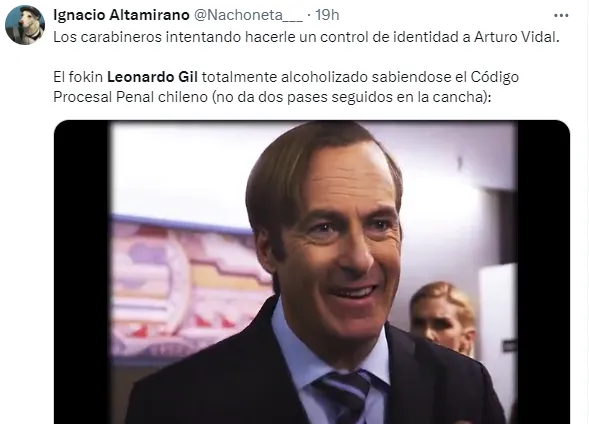This screenshot has width=589, height=424.
Task: Click the video's right black letterbox bar
Action: click(x=544, y=272)
